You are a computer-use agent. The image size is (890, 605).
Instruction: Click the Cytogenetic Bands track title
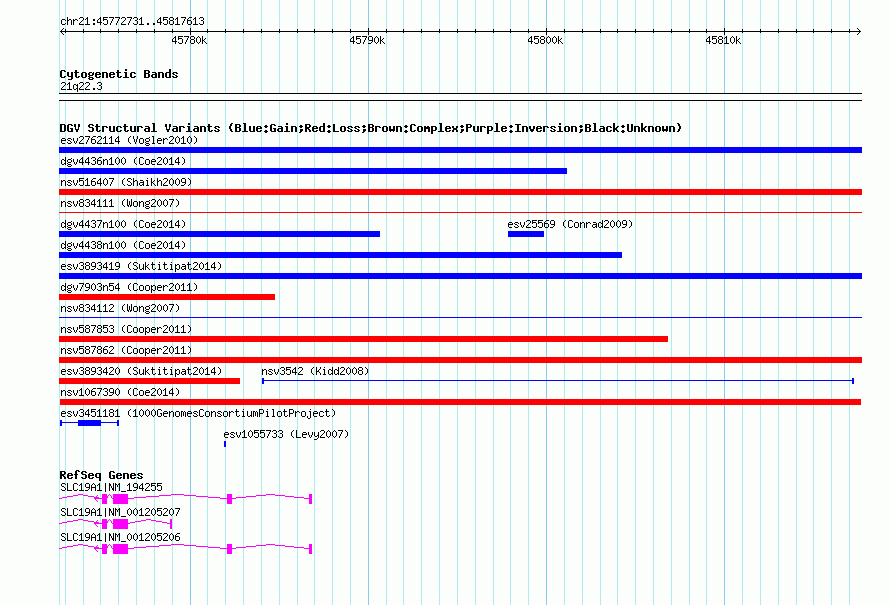tap(119, 74)
